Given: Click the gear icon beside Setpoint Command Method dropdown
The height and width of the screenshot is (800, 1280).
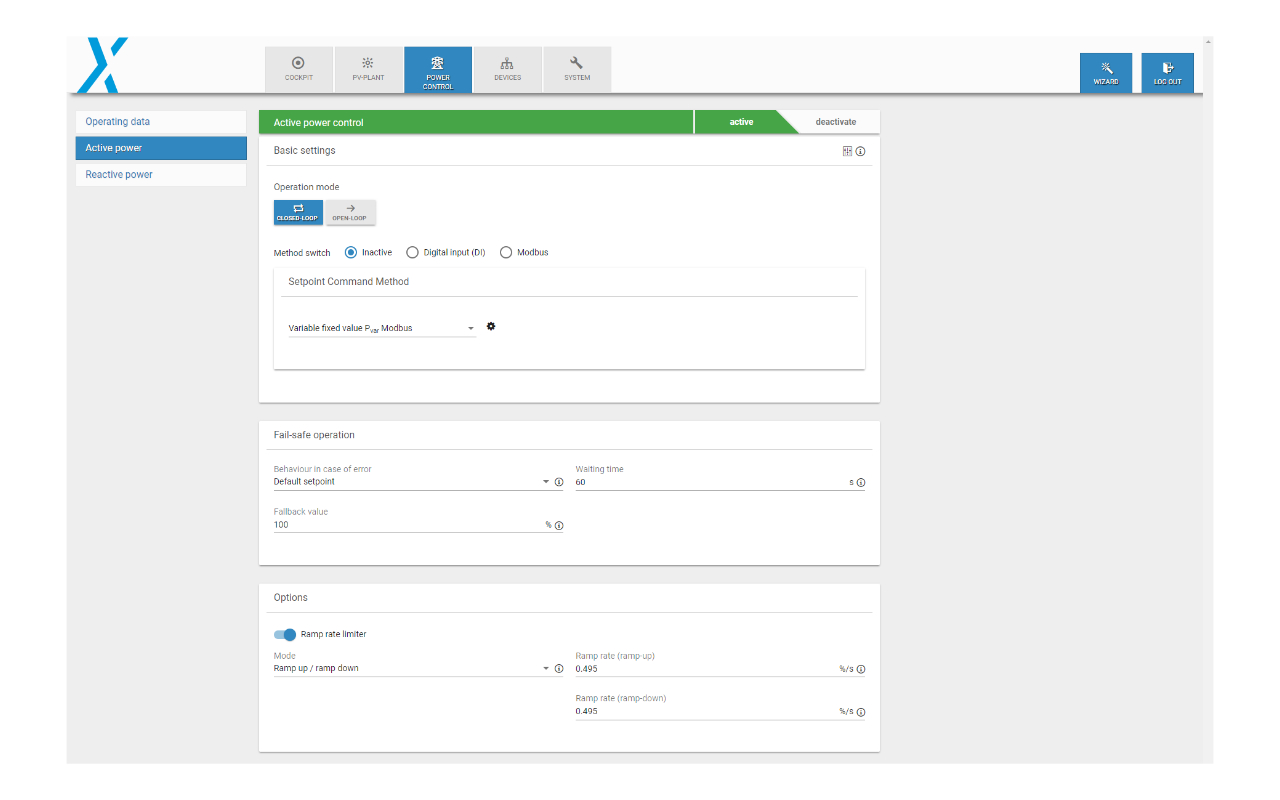Looking at the screenshot, I should tap(491, 327).
